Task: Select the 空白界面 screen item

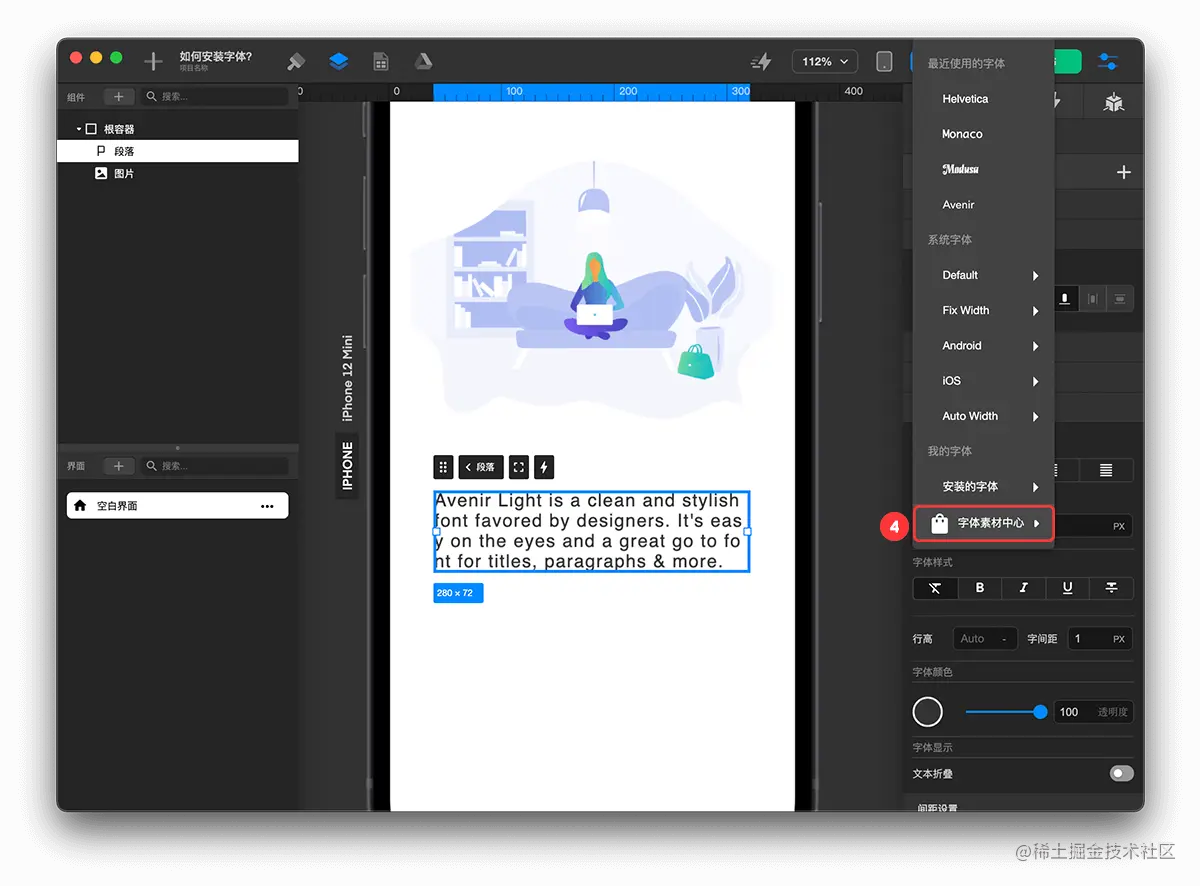Action: [x=177, y=506]
